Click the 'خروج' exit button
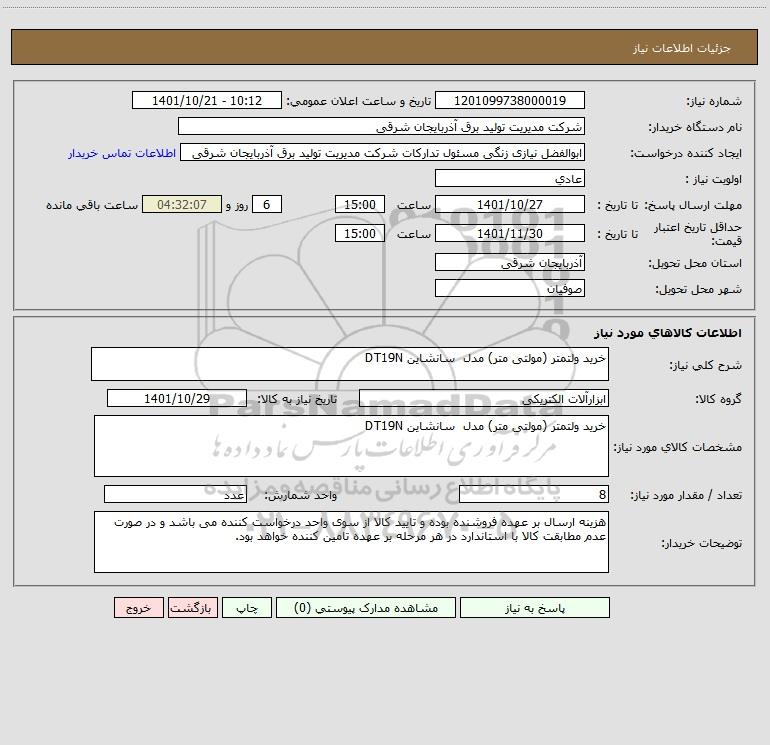Image resolution: width=770 pixels, height=745 pixels. point(138,607)
